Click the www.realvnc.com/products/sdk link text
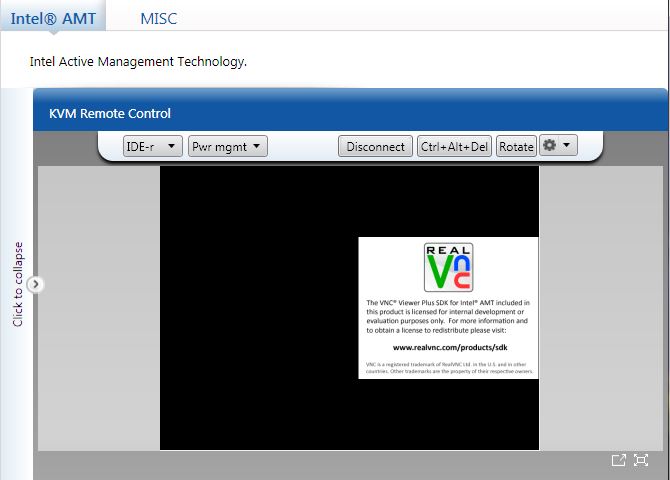The width and height of the screenshot is (670, 480). pos(450,347)
